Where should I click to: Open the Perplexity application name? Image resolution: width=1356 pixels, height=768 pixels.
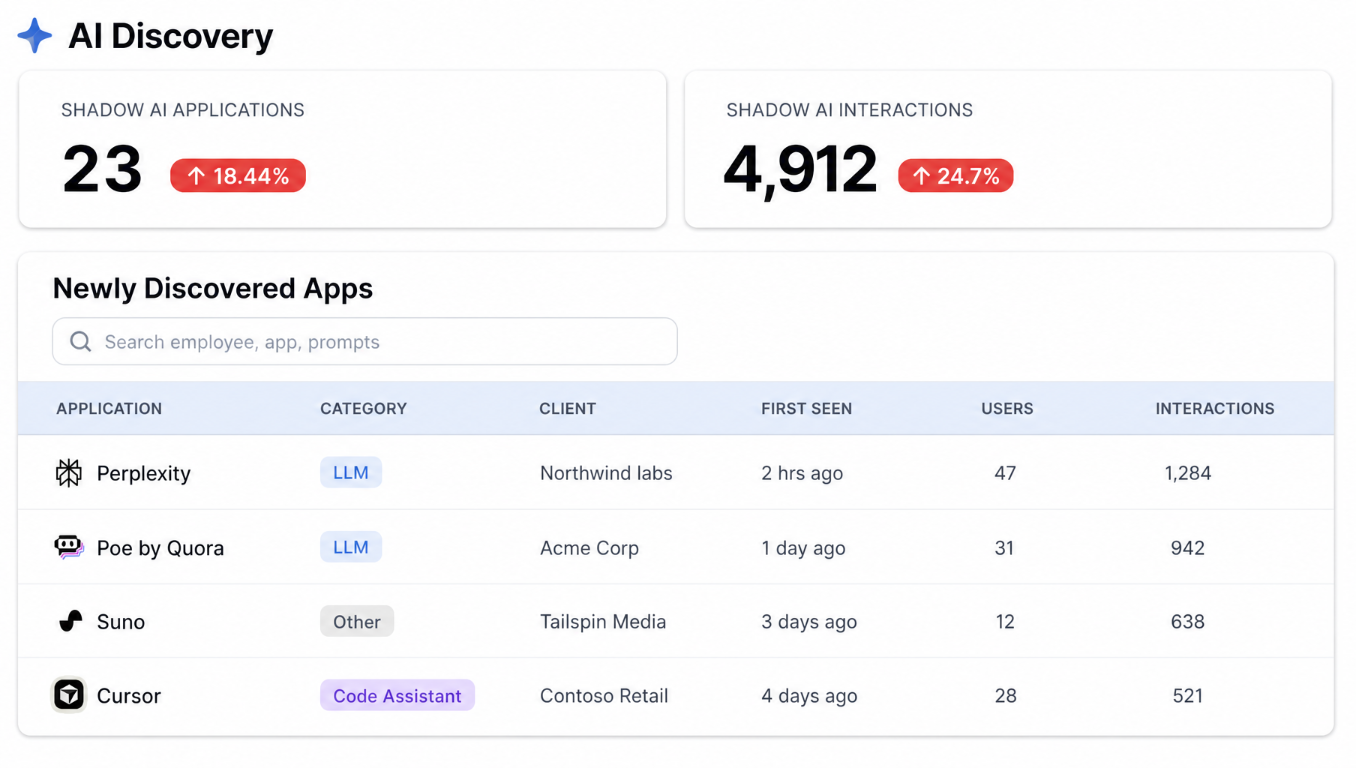[144, 474]
